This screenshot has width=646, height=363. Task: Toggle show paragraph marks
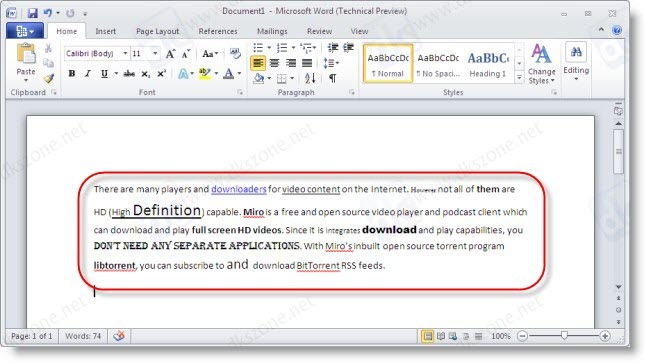(332, 78)
